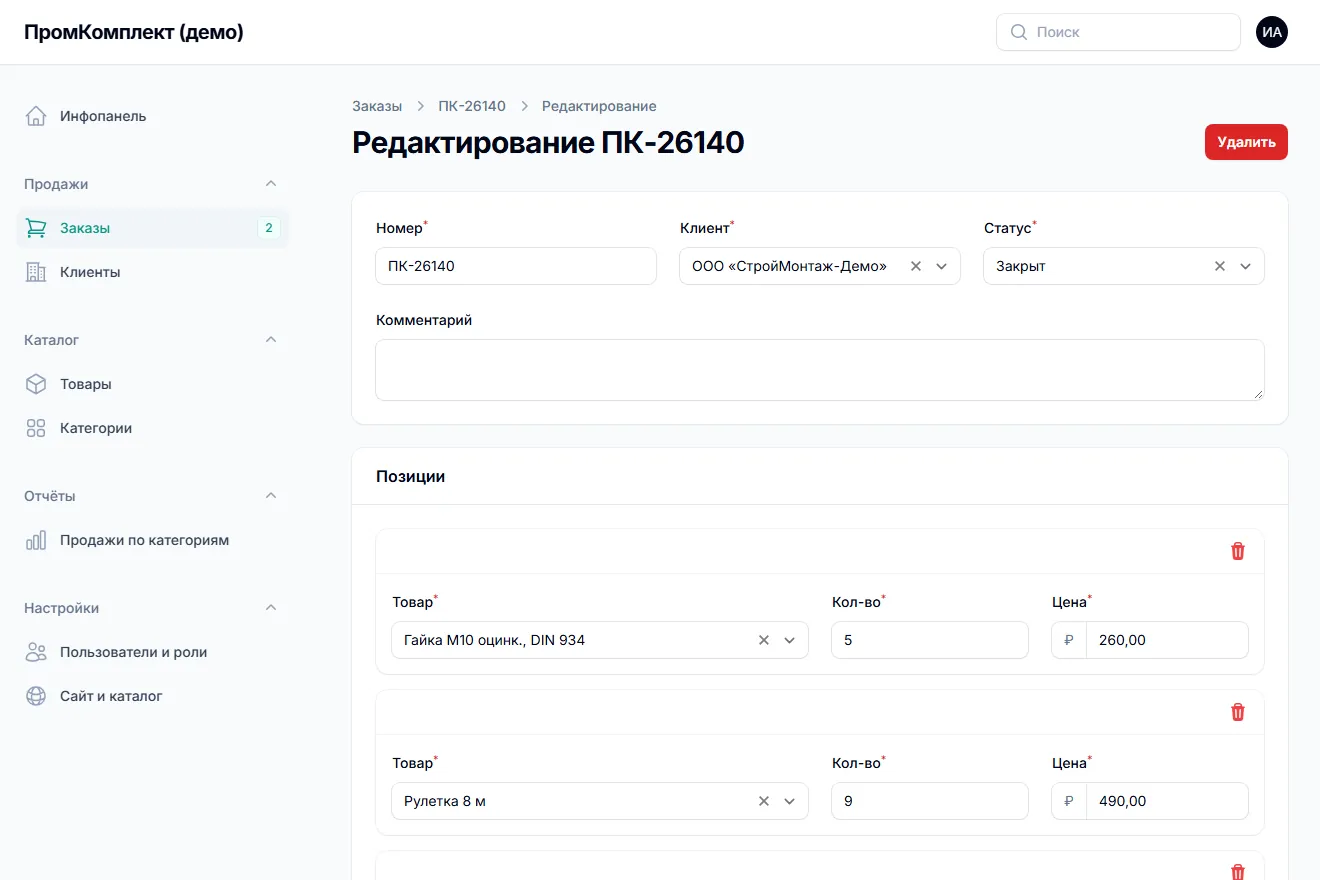Open the Клиент dropdown list
This screenshot has height=880, width=1320.
(941, 266)
